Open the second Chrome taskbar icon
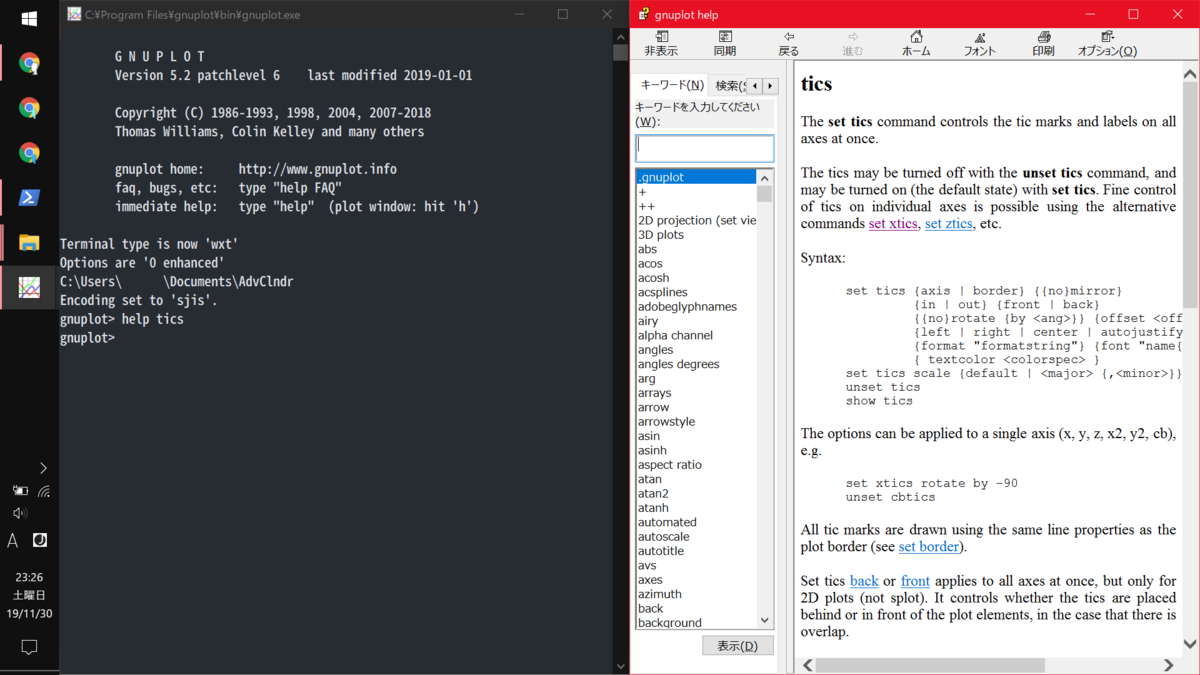Image resolution: width=1200 pixels, height=675 pixels. coord(29,108)
